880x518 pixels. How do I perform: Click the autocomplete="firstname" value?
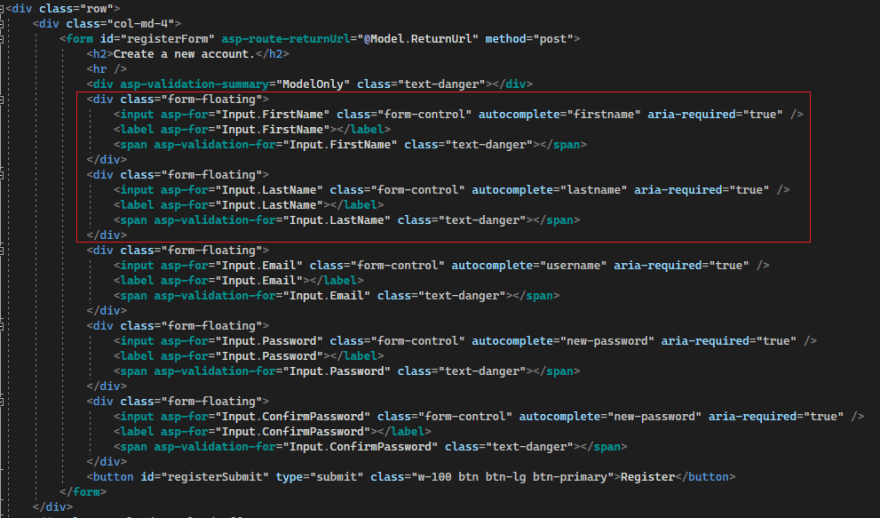(604, 114)
